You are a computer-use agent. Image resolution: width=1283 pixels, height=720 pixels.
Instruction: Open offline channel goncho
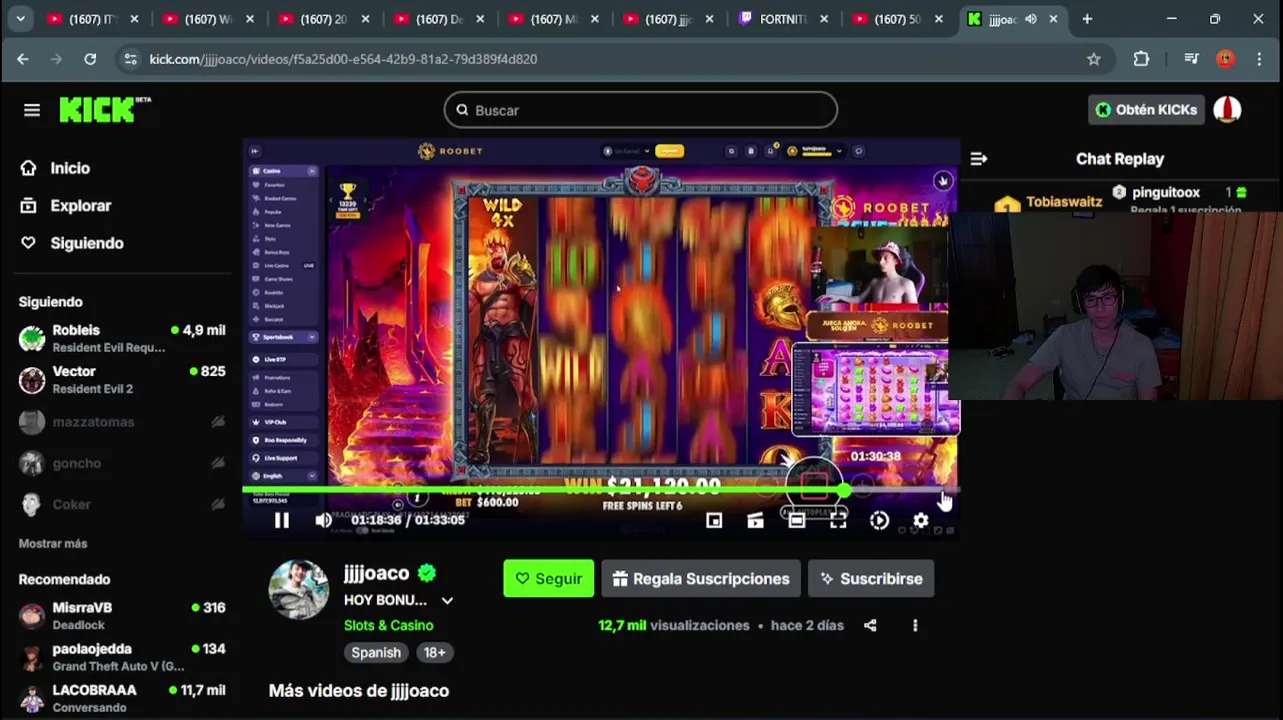click(x=122, y=463)
